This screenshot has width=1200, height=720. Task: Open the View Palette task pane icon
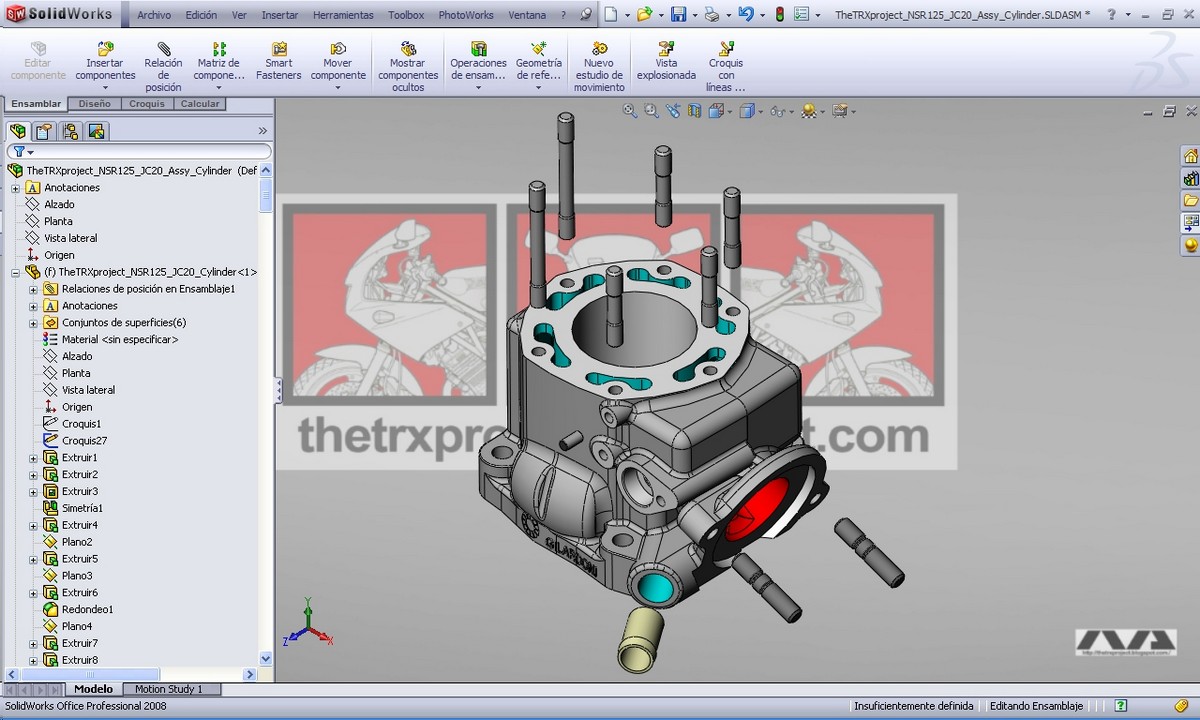(1191, 222)
